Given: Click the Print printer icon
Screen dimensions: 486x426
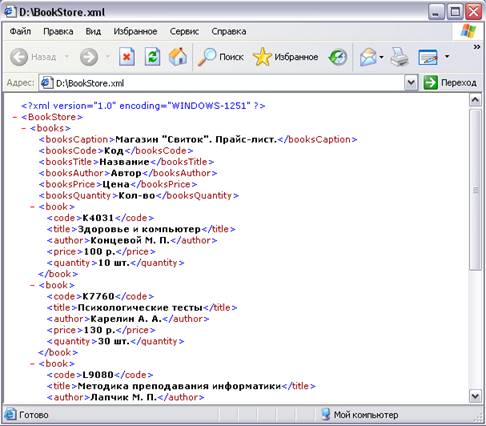Looking at the screenshot, I should click(x=399, y=57).
